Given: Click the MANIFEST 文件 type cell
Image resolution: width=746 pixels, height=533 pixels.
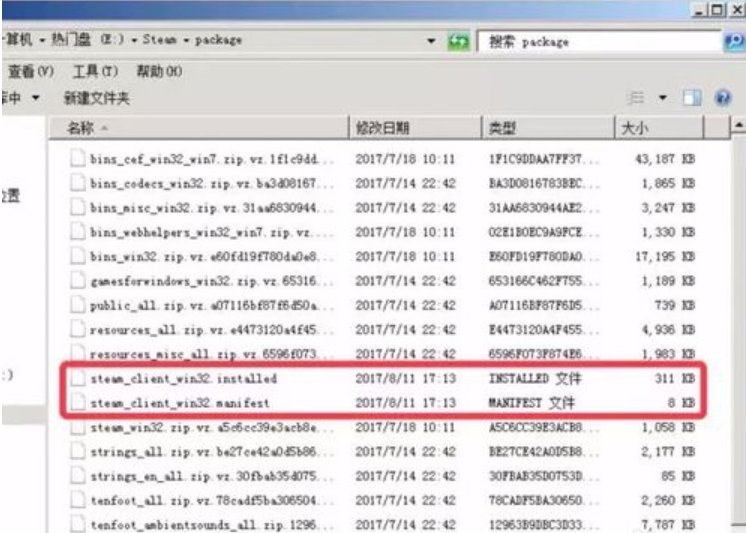Looking at the screenshot, I should [x=531, y=403].
